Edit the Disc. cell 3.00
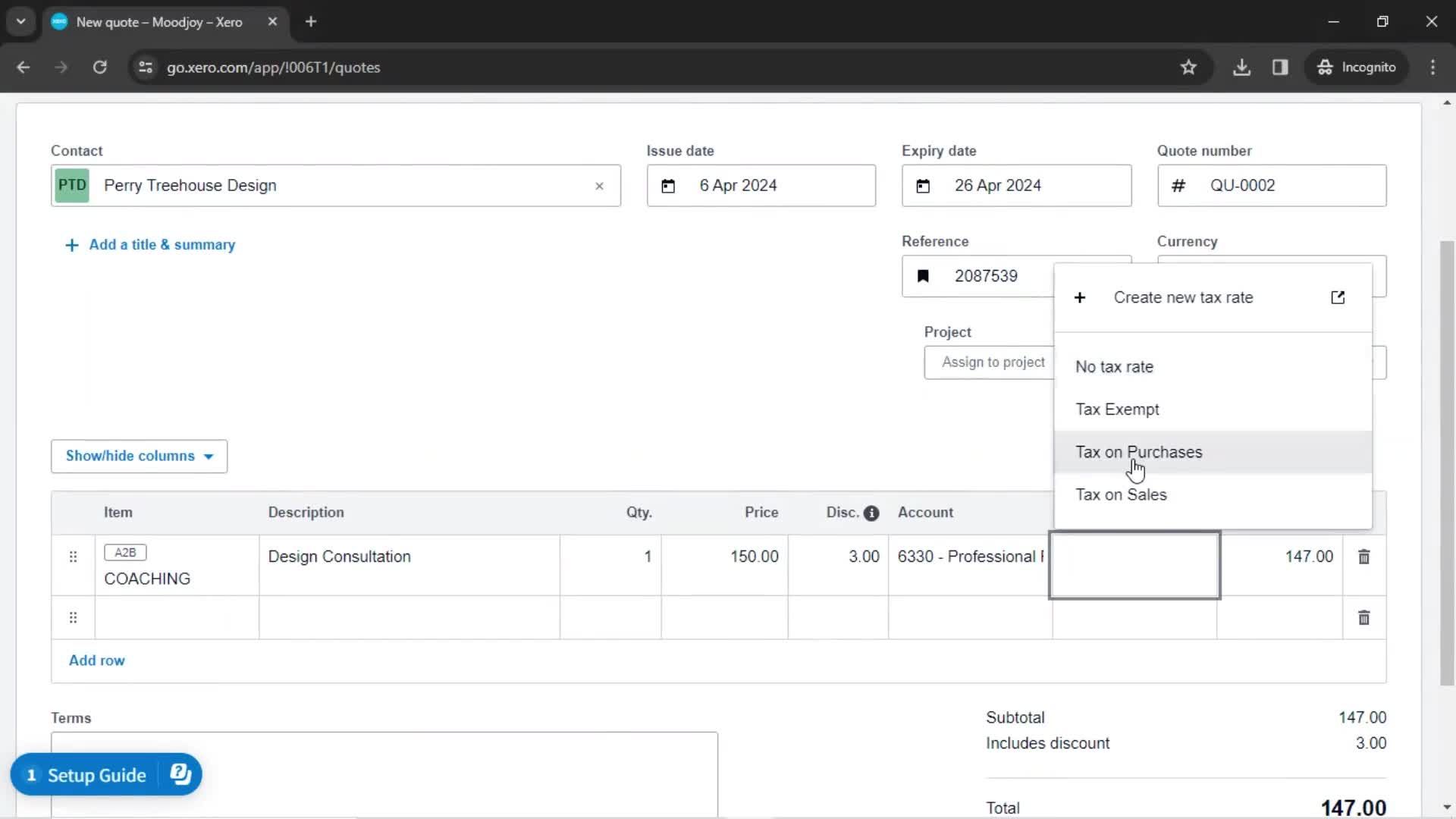The height and width of the screenshot is (819, 1456). tap(838, 566)
